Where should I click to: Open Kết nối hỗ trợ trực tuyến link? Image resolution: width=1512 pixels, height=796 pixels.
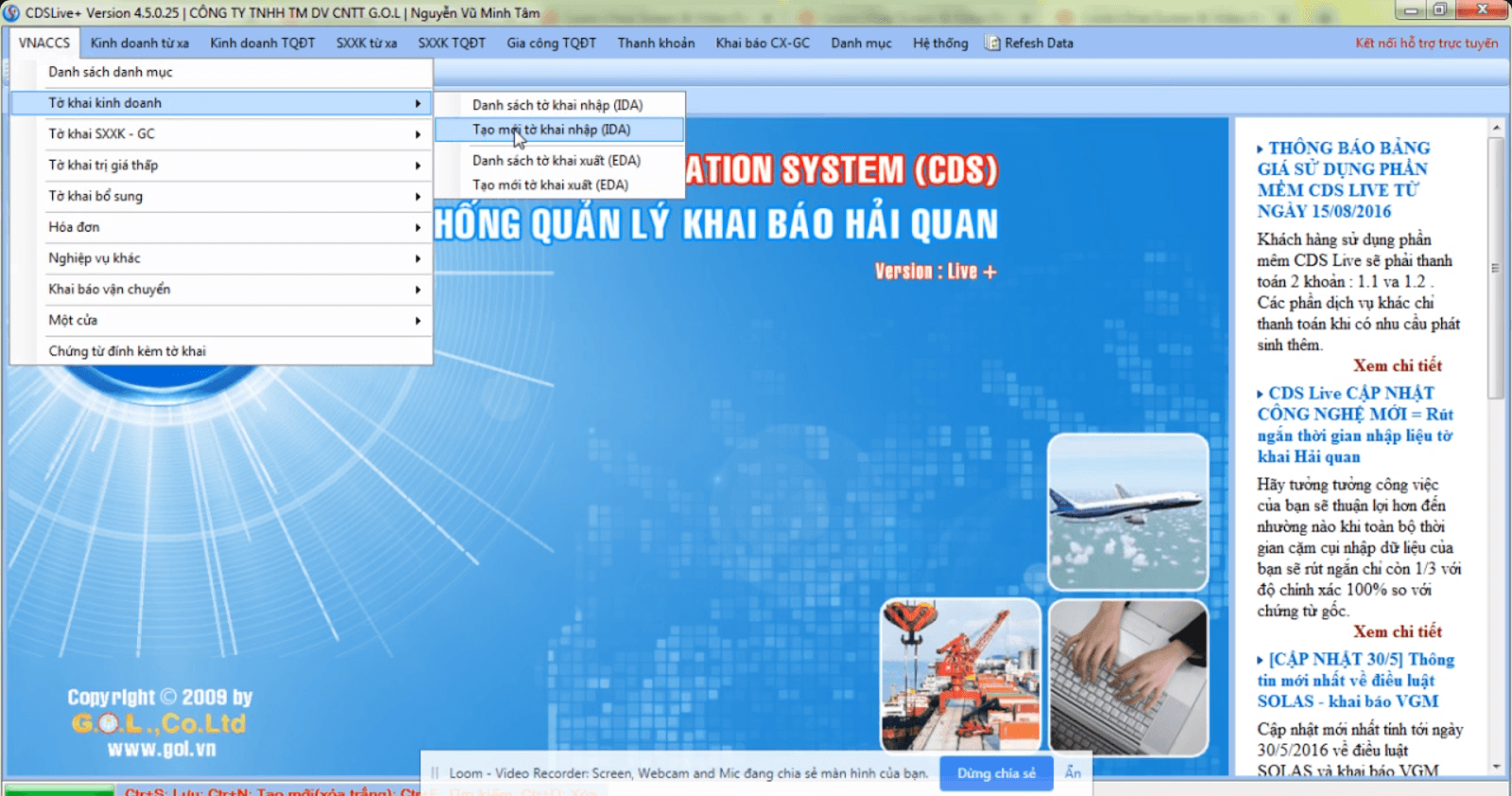point(1426,43)
